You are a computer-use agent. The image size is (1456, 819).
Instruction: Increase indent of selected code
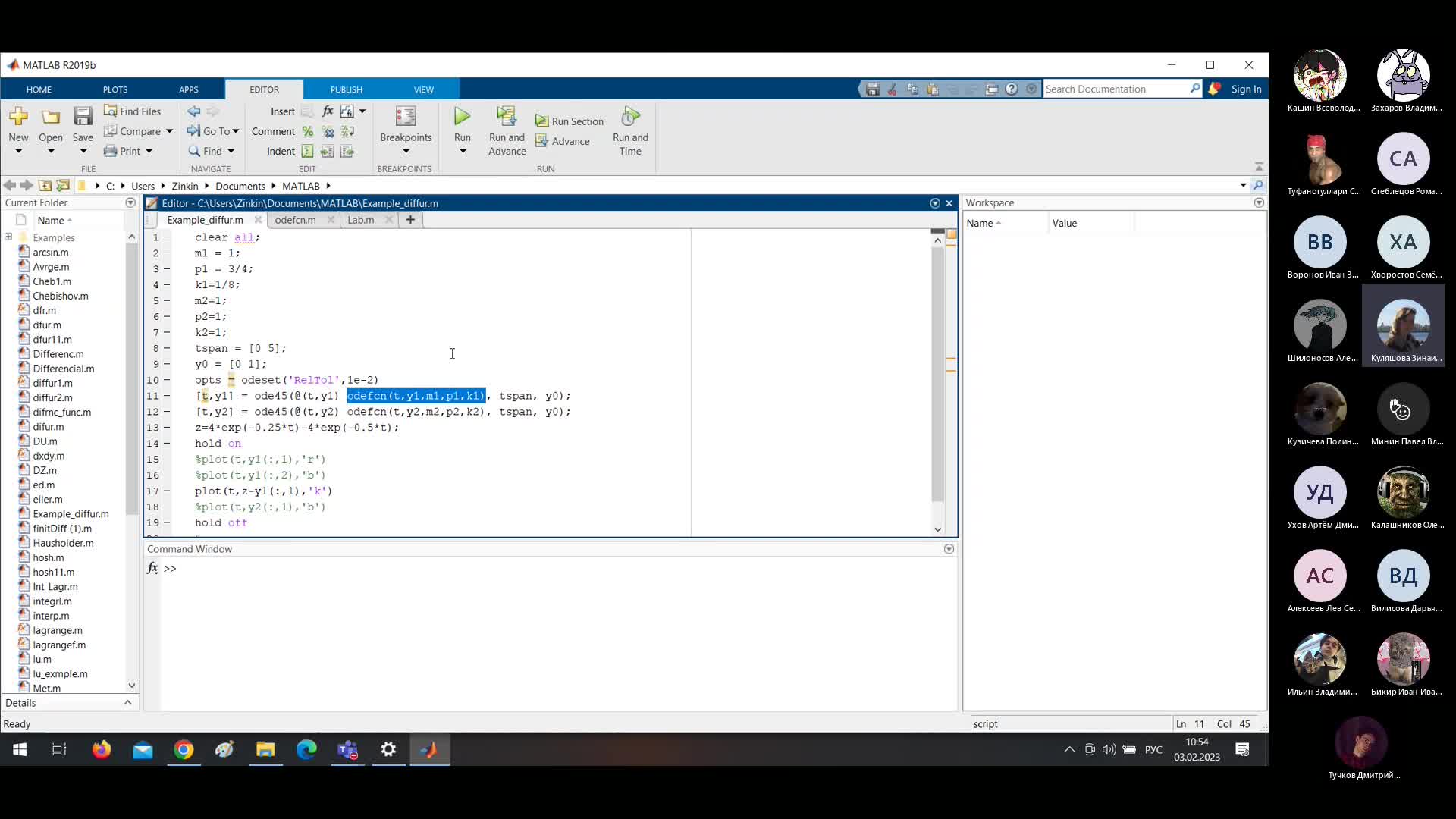[x=328, y=151]
